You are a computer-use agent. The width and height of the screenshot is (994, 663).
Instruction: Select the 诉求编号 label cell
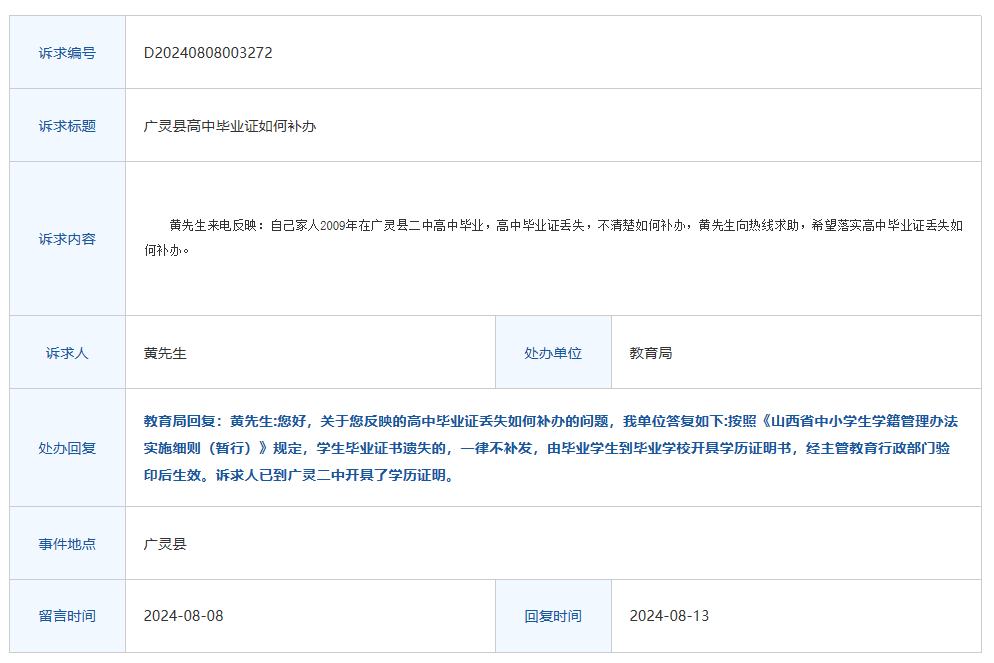coord(67,53)
